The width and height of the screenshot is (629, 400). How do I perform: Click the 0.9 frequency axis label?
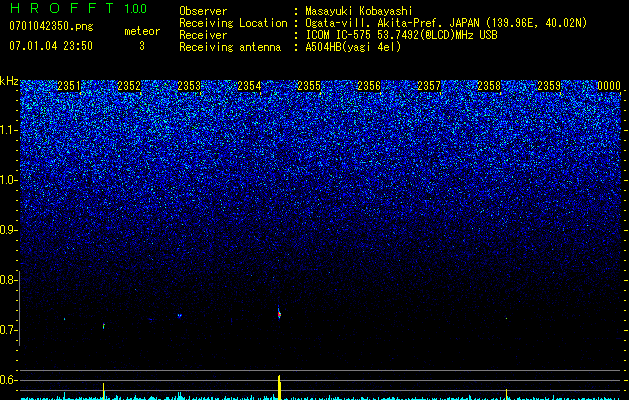click(x=8, y=230)
